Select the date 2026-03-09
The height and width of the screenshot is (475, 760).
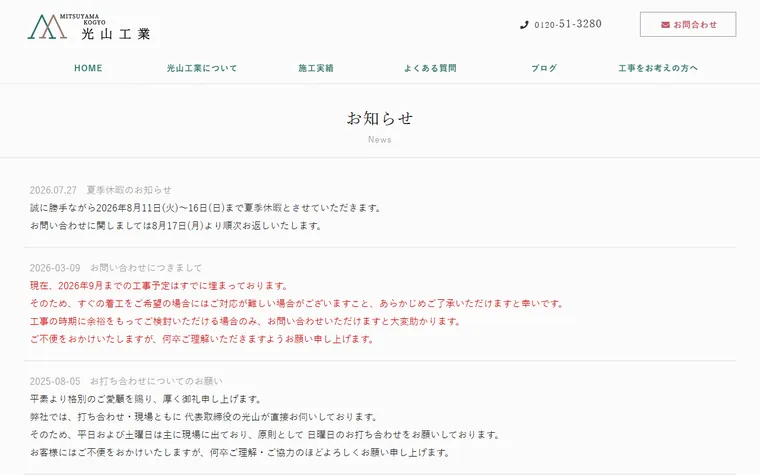coord(55,268)
